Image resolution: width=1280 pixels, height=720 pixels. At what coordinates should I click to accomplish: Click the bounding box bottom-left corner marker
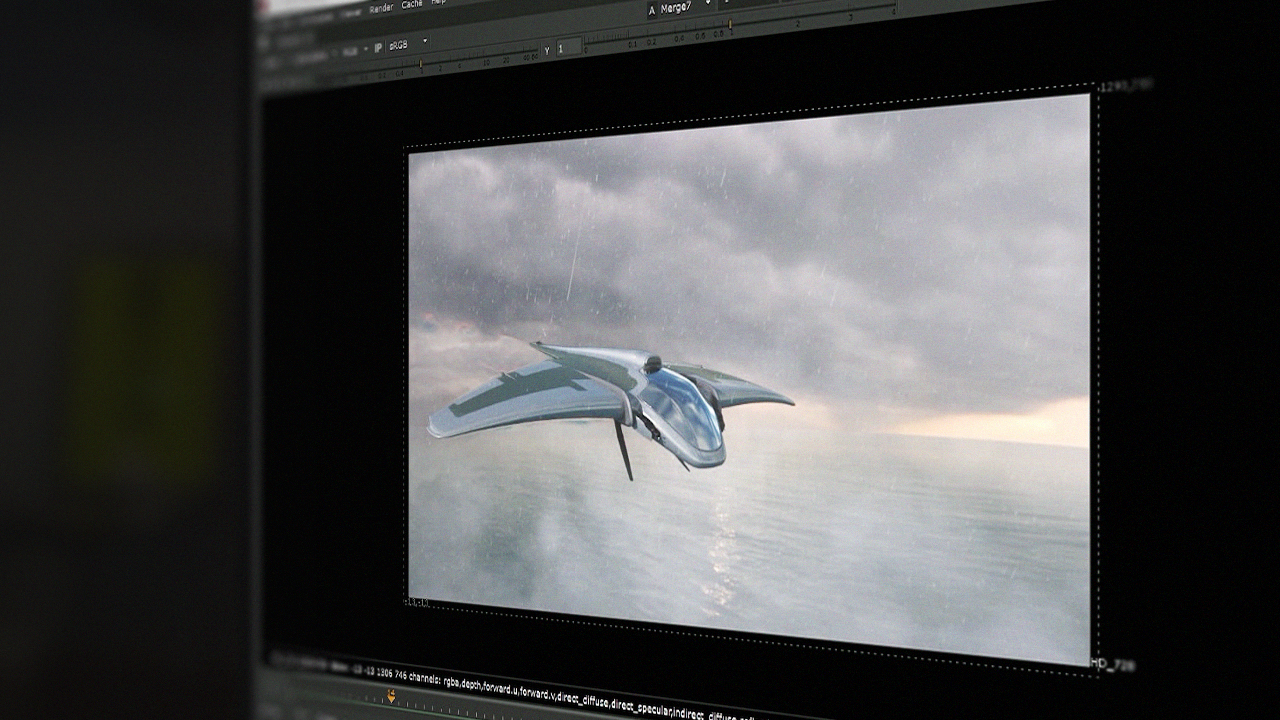pyautogui.click(x=416, y=601)
